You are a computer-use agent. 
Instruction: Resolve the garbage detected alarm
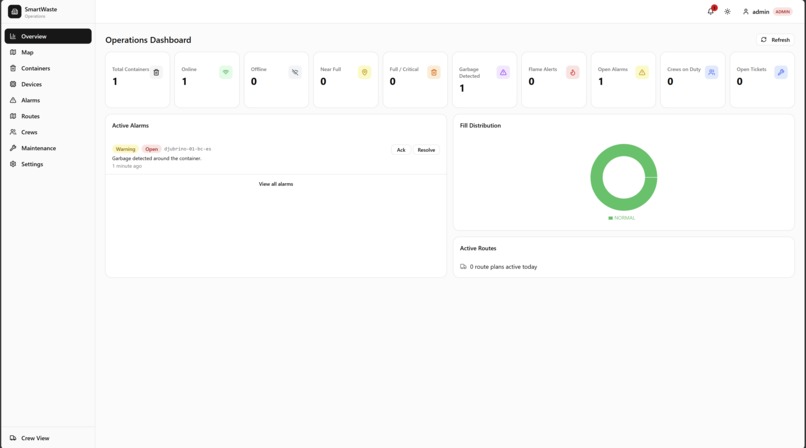[x=426, y=150]
